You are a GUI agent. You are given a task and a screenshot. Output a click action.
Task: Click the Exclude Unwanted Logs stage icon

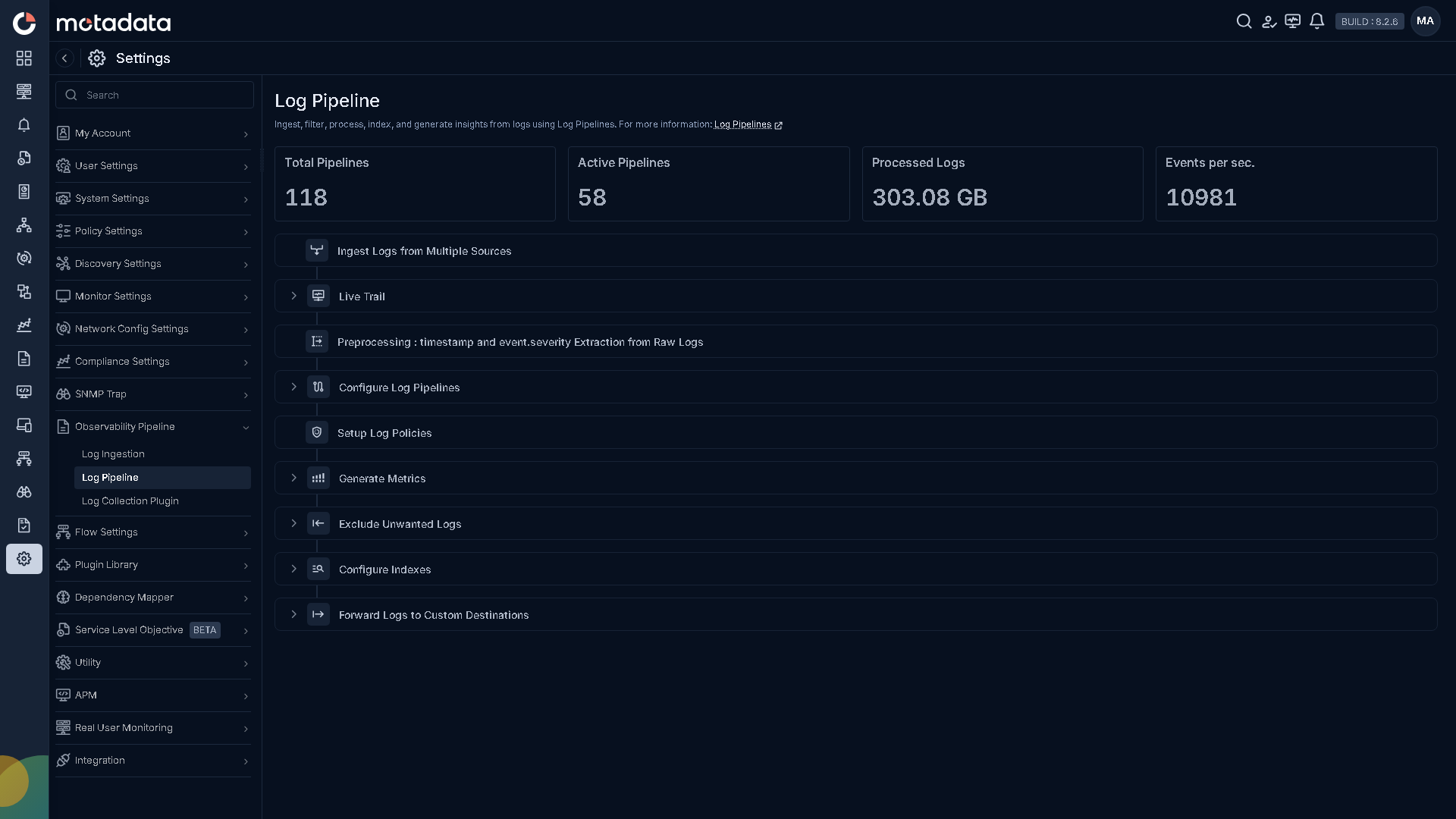(x=318, y=523)
